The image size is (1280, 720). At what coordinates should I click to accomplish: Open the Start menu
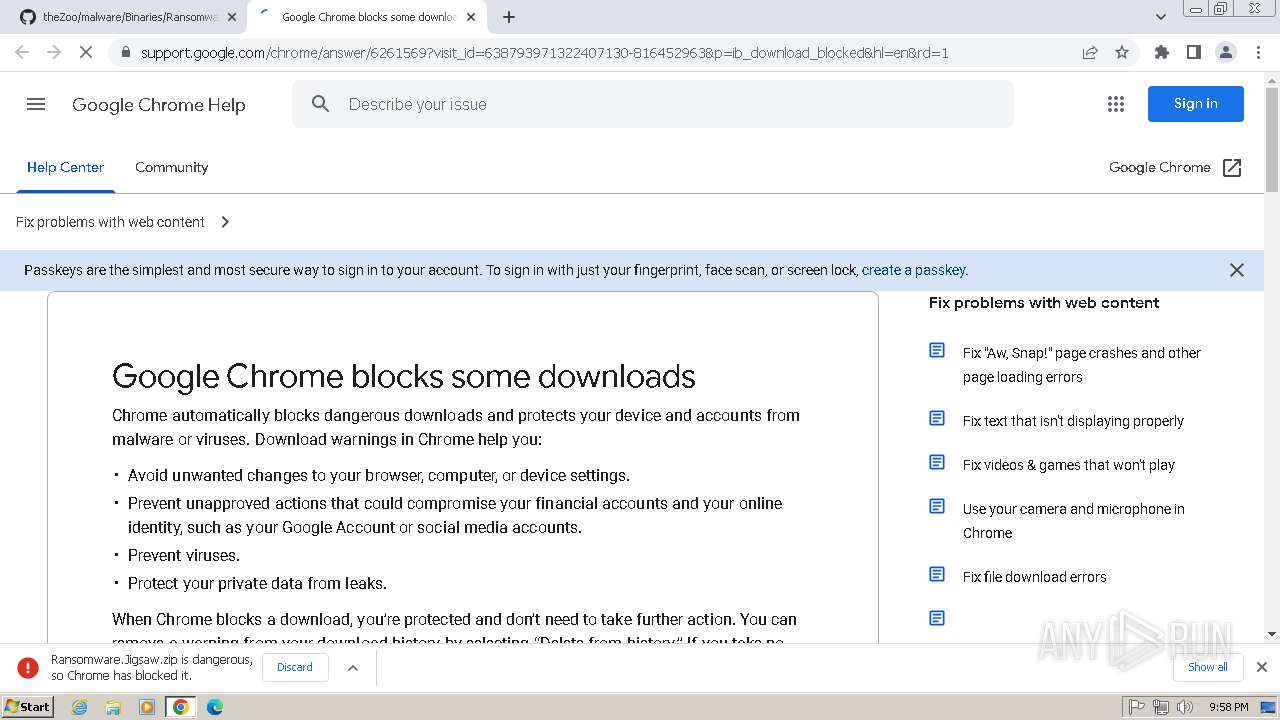click(x=27, y=707)
